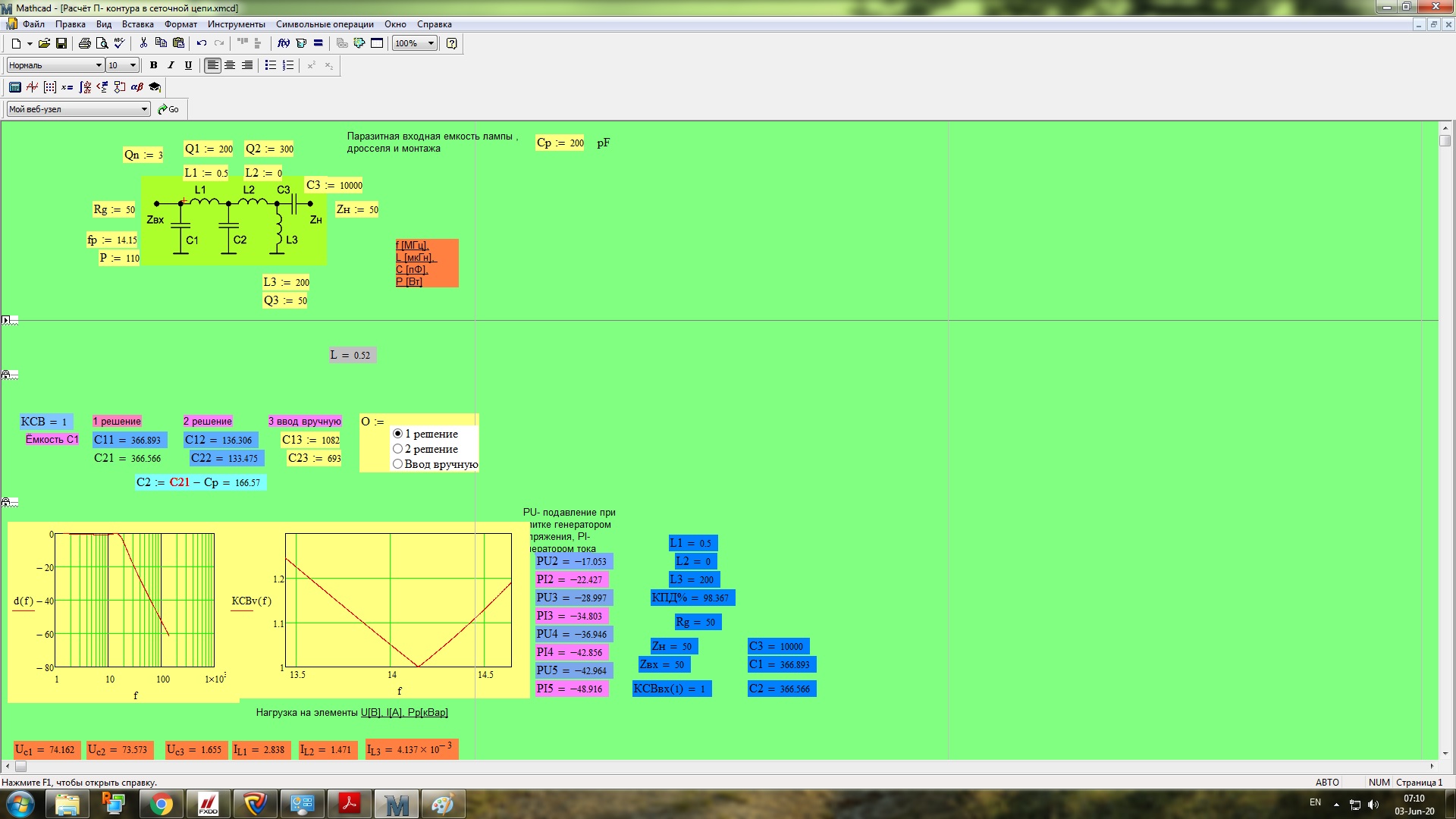Open the Graph palette

(33, 87)
